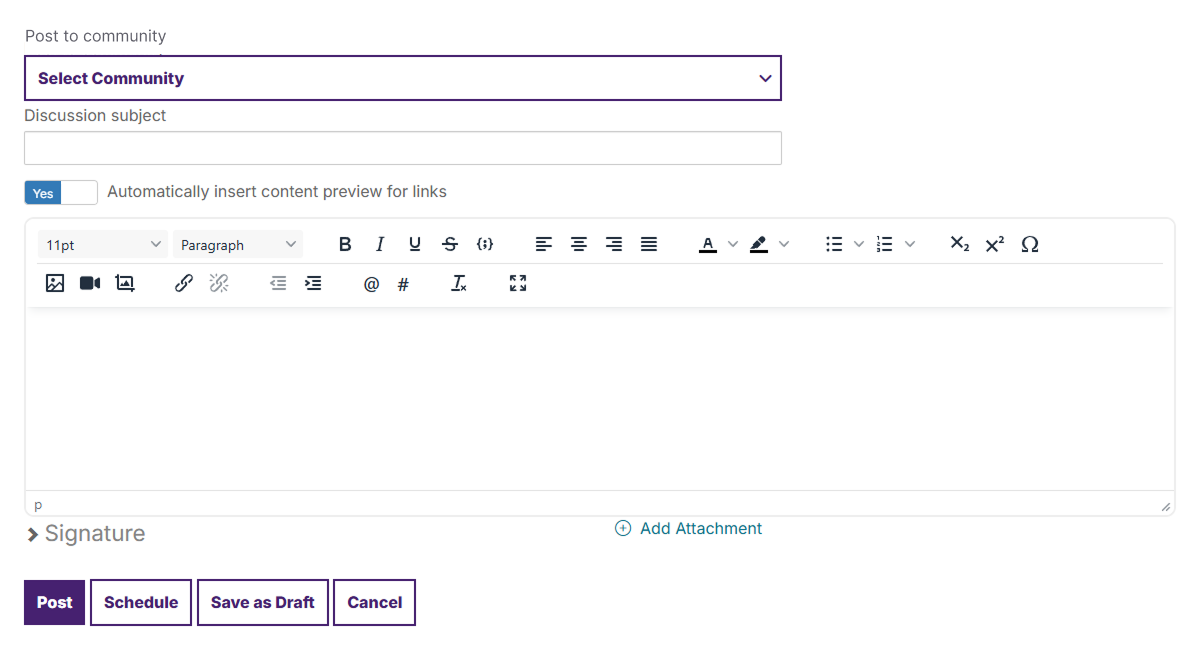The width and height of the screenshot is (1188, 645).
Task: Insert a special character
Action: click(1030, 244)
